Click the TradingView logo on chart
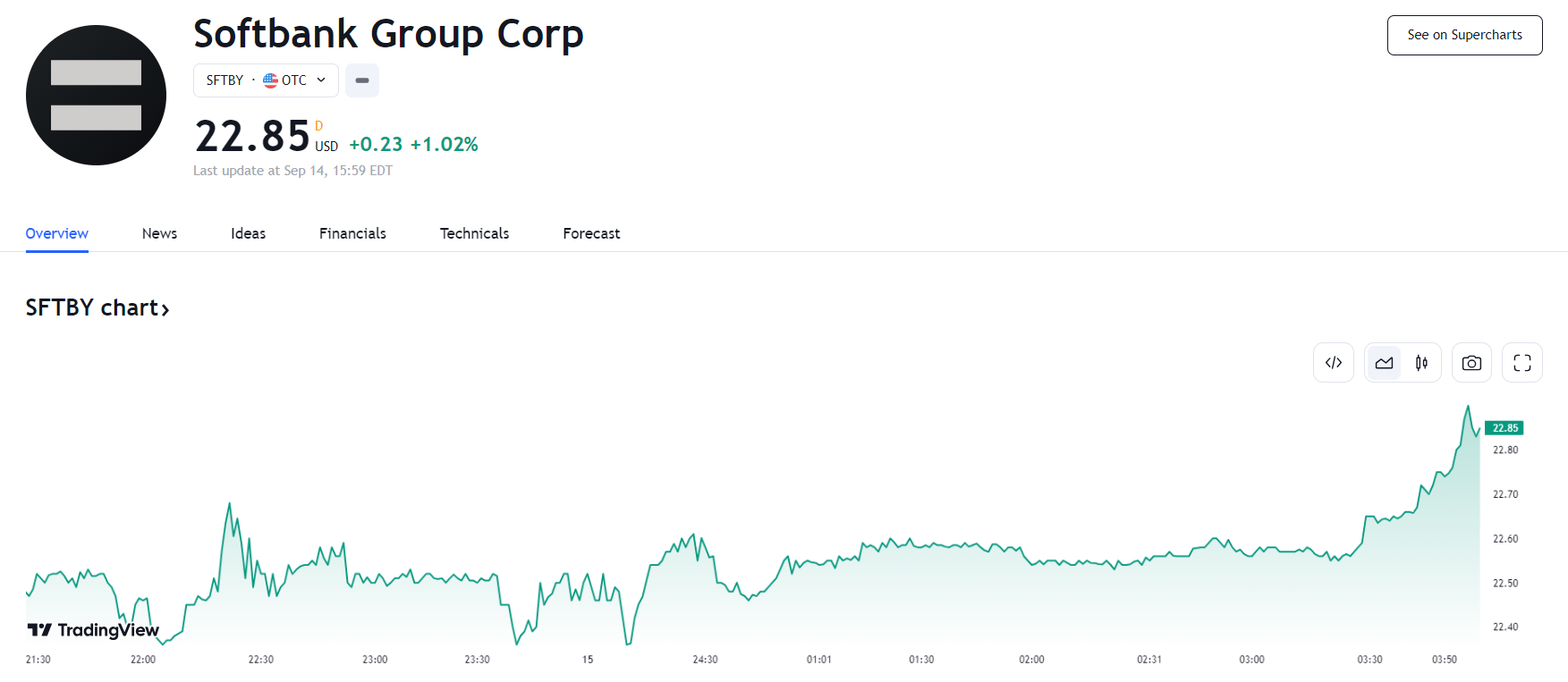1568x682 pixels. (93, 630)
